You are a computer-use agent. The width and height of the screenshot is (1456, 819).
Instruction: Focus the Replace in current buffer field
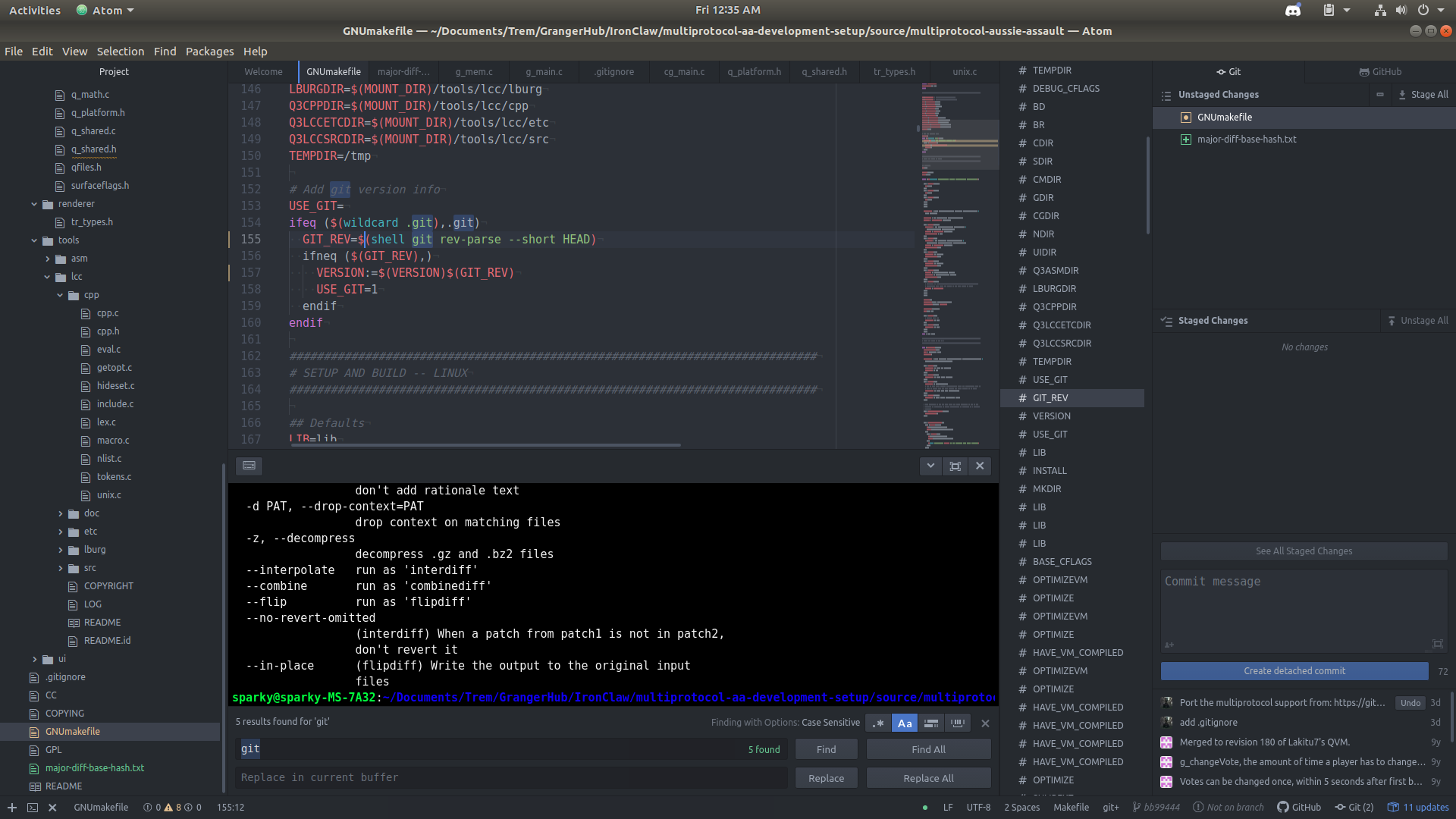coord(511,778)
